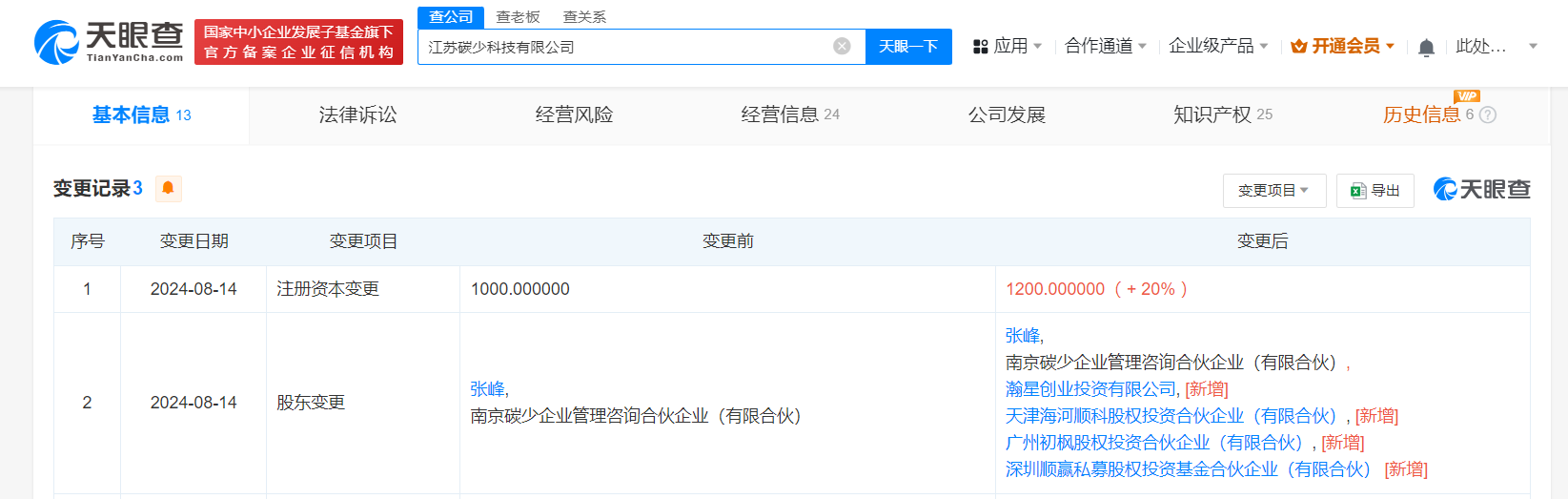The height and width of the screenshot is (499, 1568).
Task: Click the Tianyancha logo in header
Action: [109, 43]
